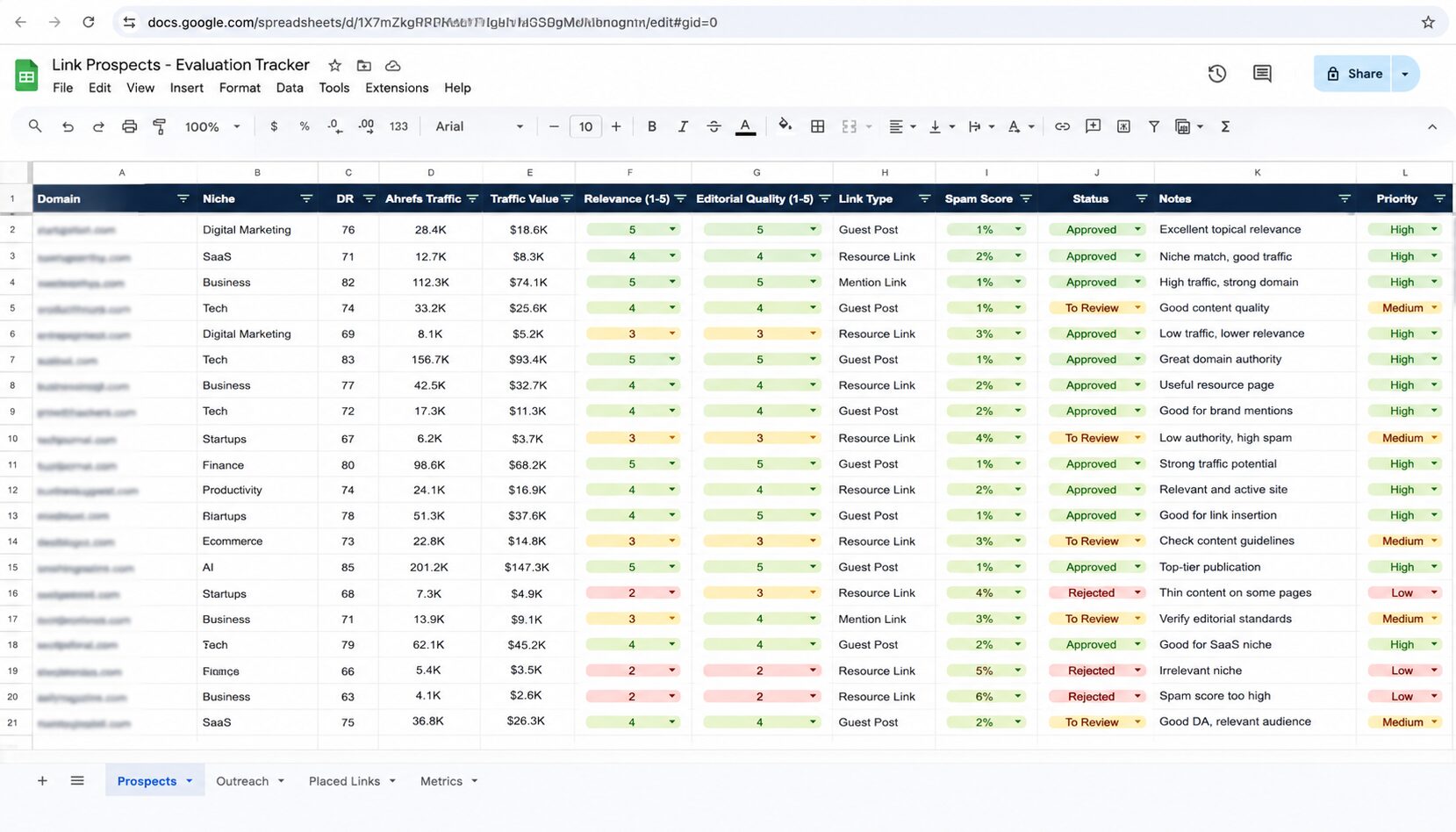Select the '$147.3K' traffic value cell
The image size is (1456, 832).
coord(528,567)
